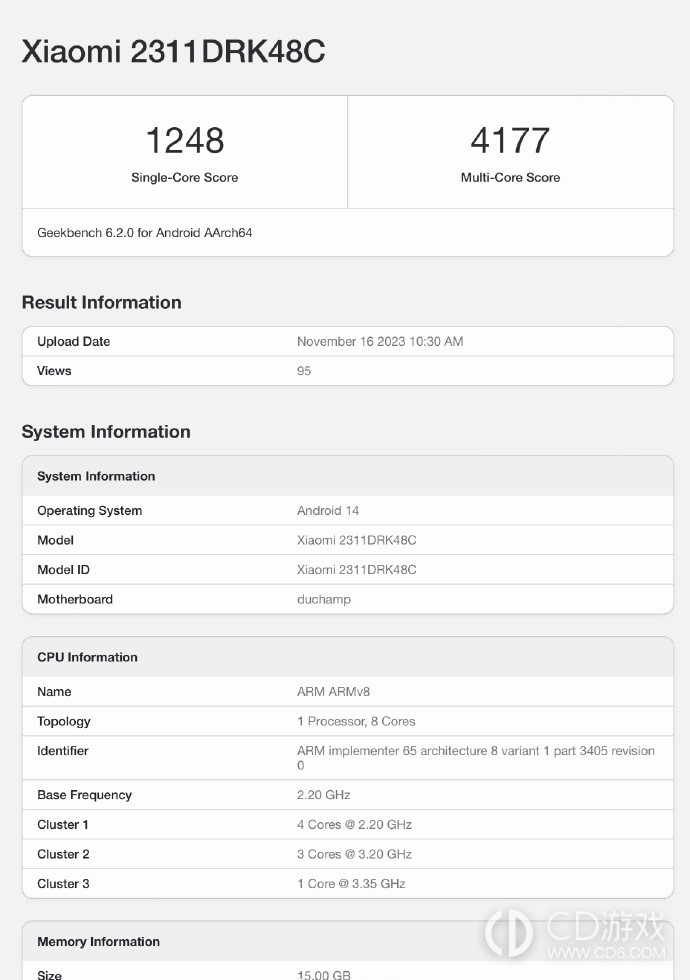Click the Xiaomi 2311DRK48C page title
The image size is (690, 980).
(173, 52)
